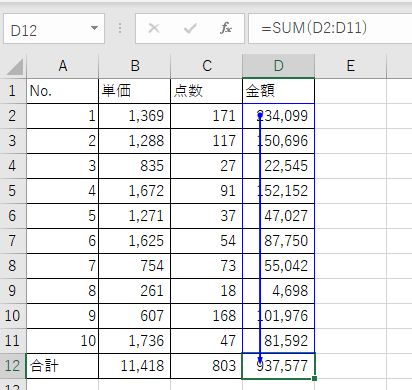Screen dimensions: 412x390
Task: Expand the Name Box dropdown arrow
Action: [95, 28]
